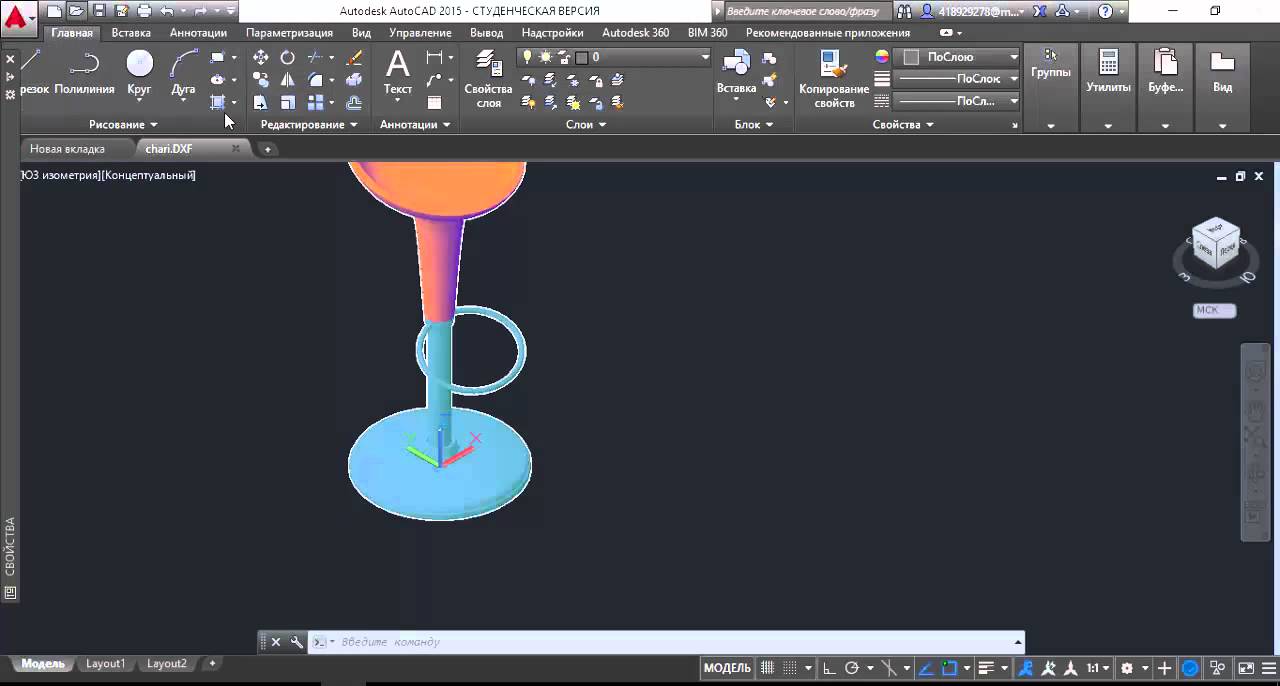Image resolution: width=1280 pixels, height=686 pixels.
Task: Expand the Слои panel
Action: (586, 124)
